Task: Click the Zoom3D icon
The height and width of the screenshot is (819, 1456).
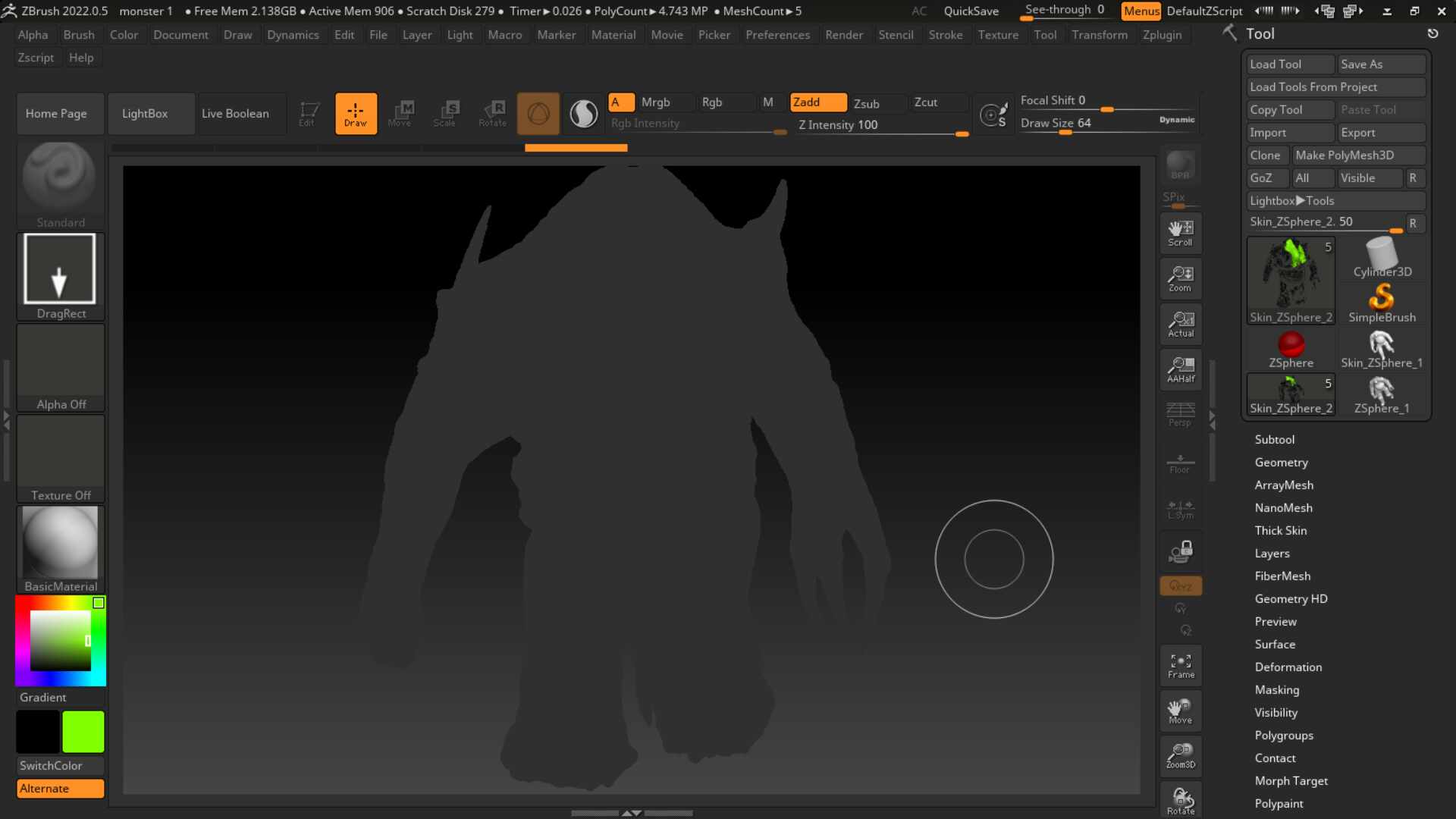Action: pos(1181,757)
